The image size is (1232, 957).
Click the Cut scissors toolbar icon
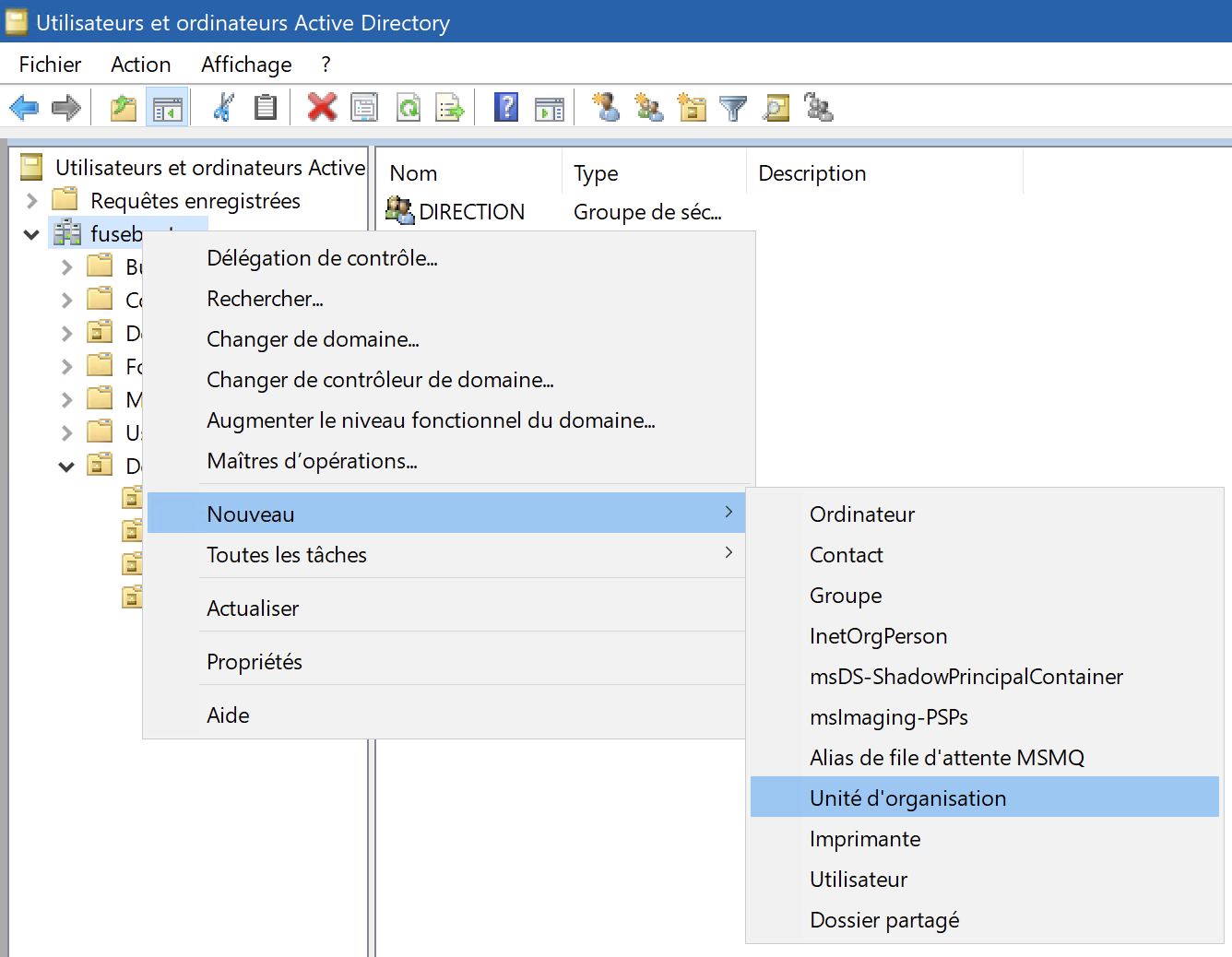(223, 107)
